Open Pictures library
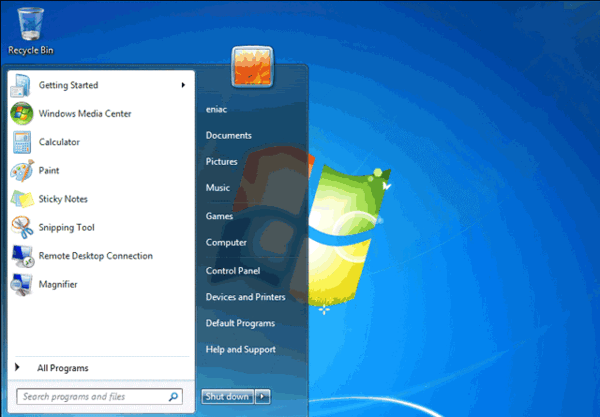Screen dimensions: 600x417 222,161
